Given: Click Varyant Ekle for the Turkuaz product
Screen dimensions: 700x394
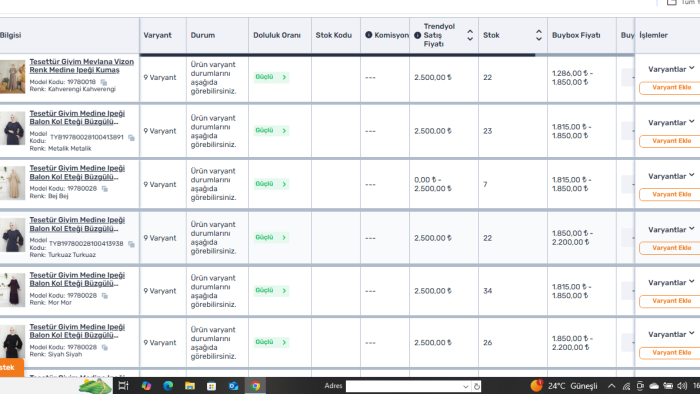Looking at the screenshot, I should point(671,248).
